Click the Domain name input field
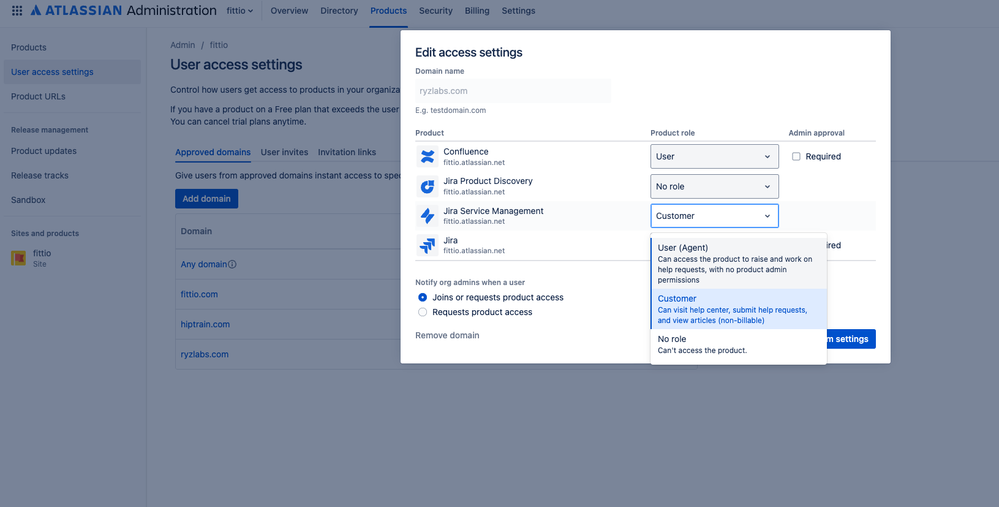 tap(513, 91)
